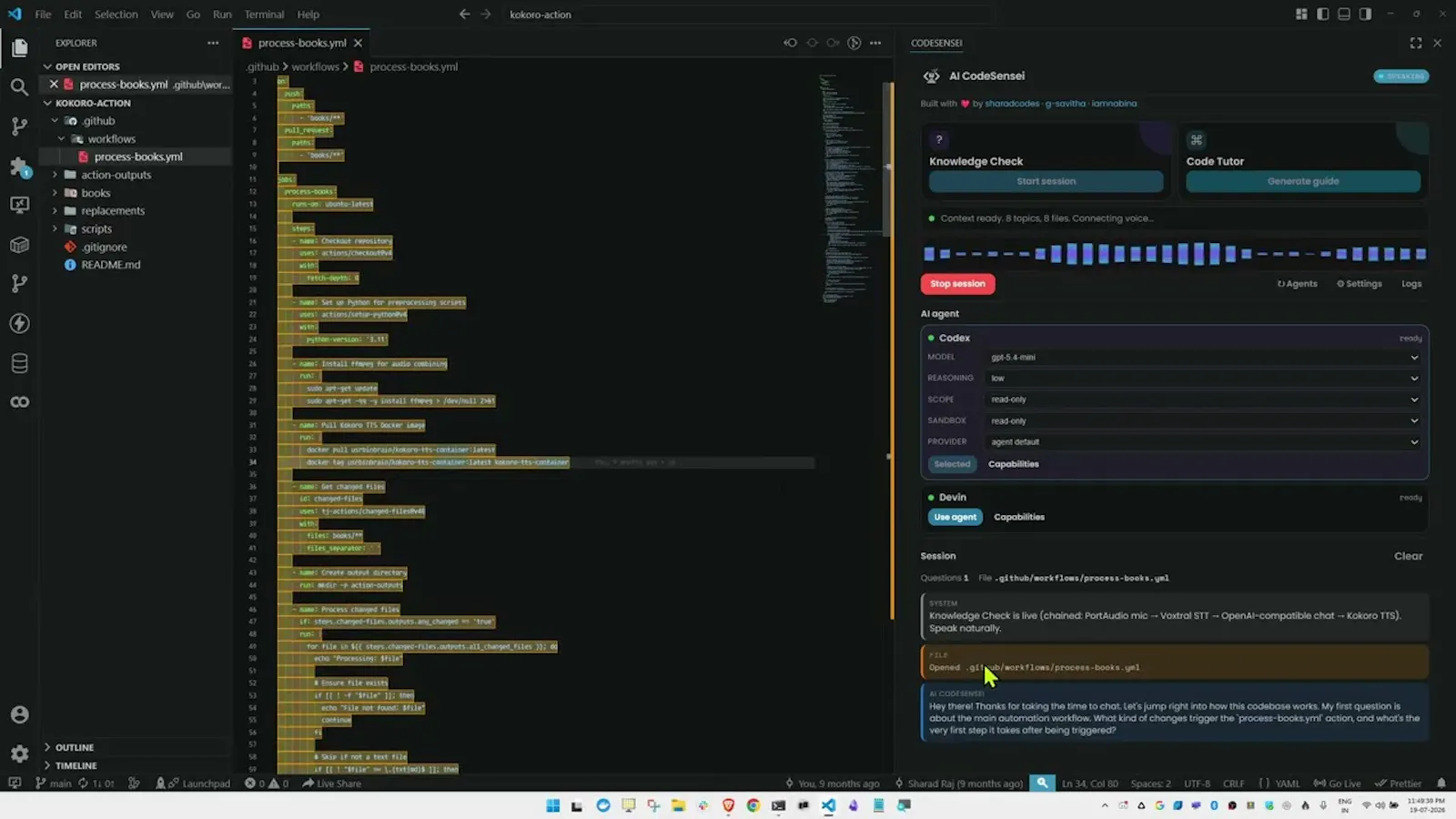Open the Search view in activity bar
1456x819 pixels.
point(19,86)
